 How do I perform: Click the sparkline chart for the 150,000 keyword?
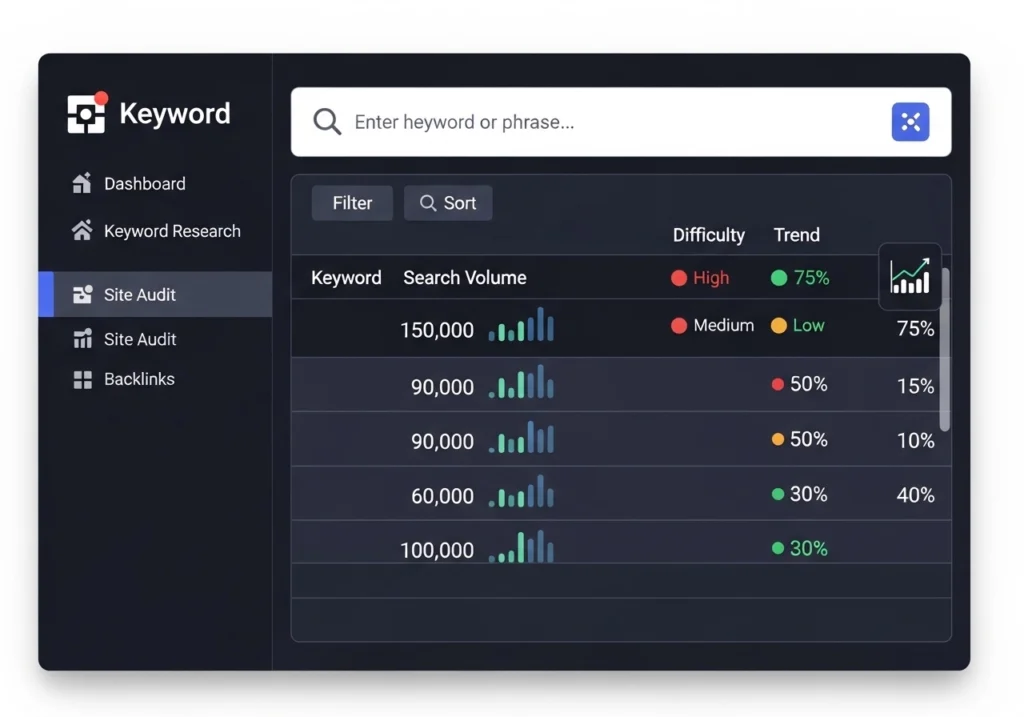[x=520, y=325]
